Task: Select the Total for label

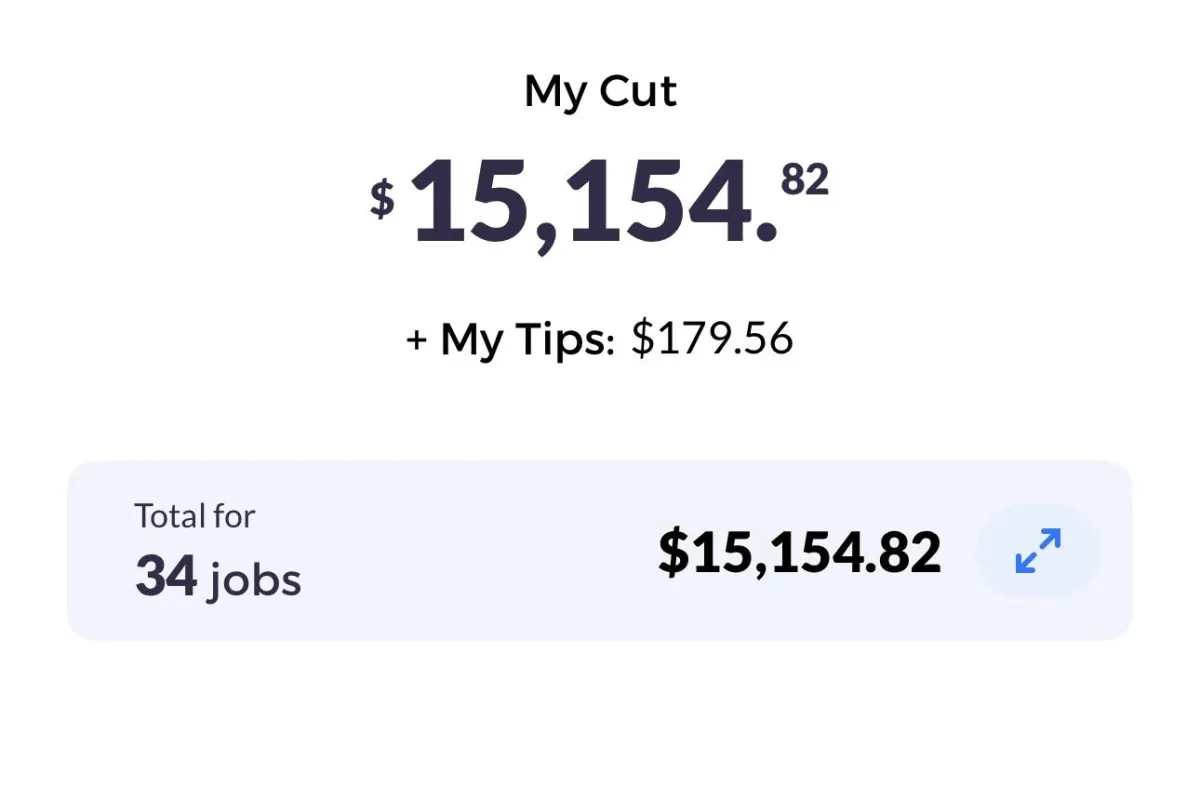Action: click(195, 516)
